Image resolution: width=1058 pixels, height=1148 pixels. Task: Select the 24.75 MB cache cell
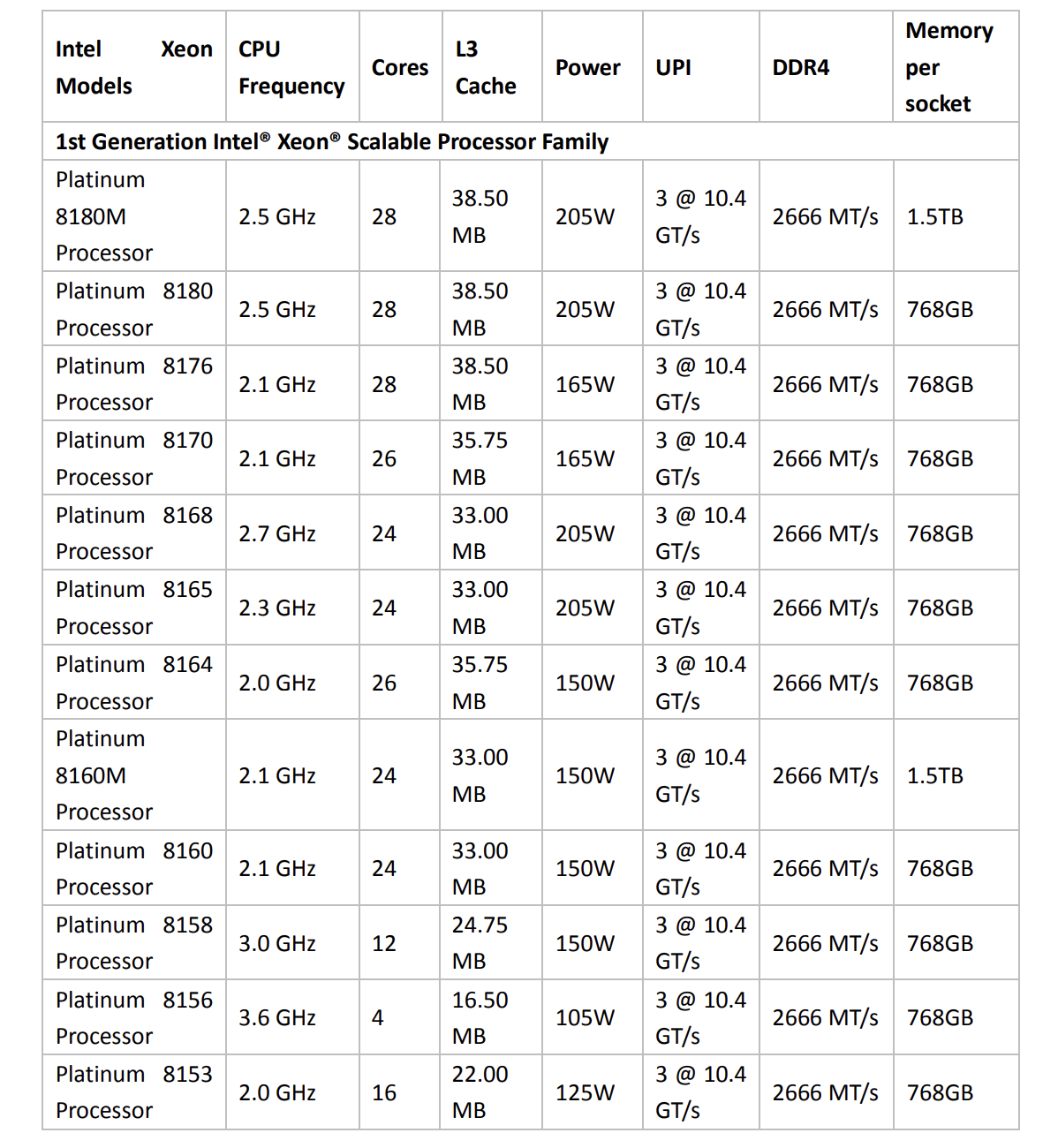click(480, 943)
